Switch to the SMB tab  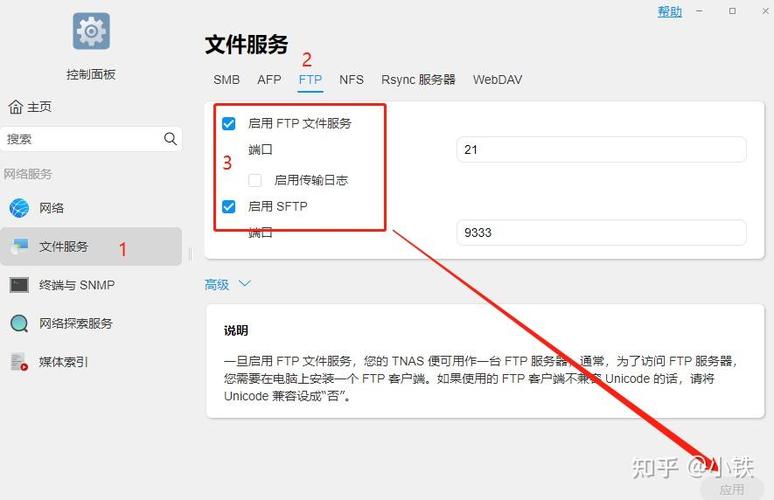tap(227, 79)
